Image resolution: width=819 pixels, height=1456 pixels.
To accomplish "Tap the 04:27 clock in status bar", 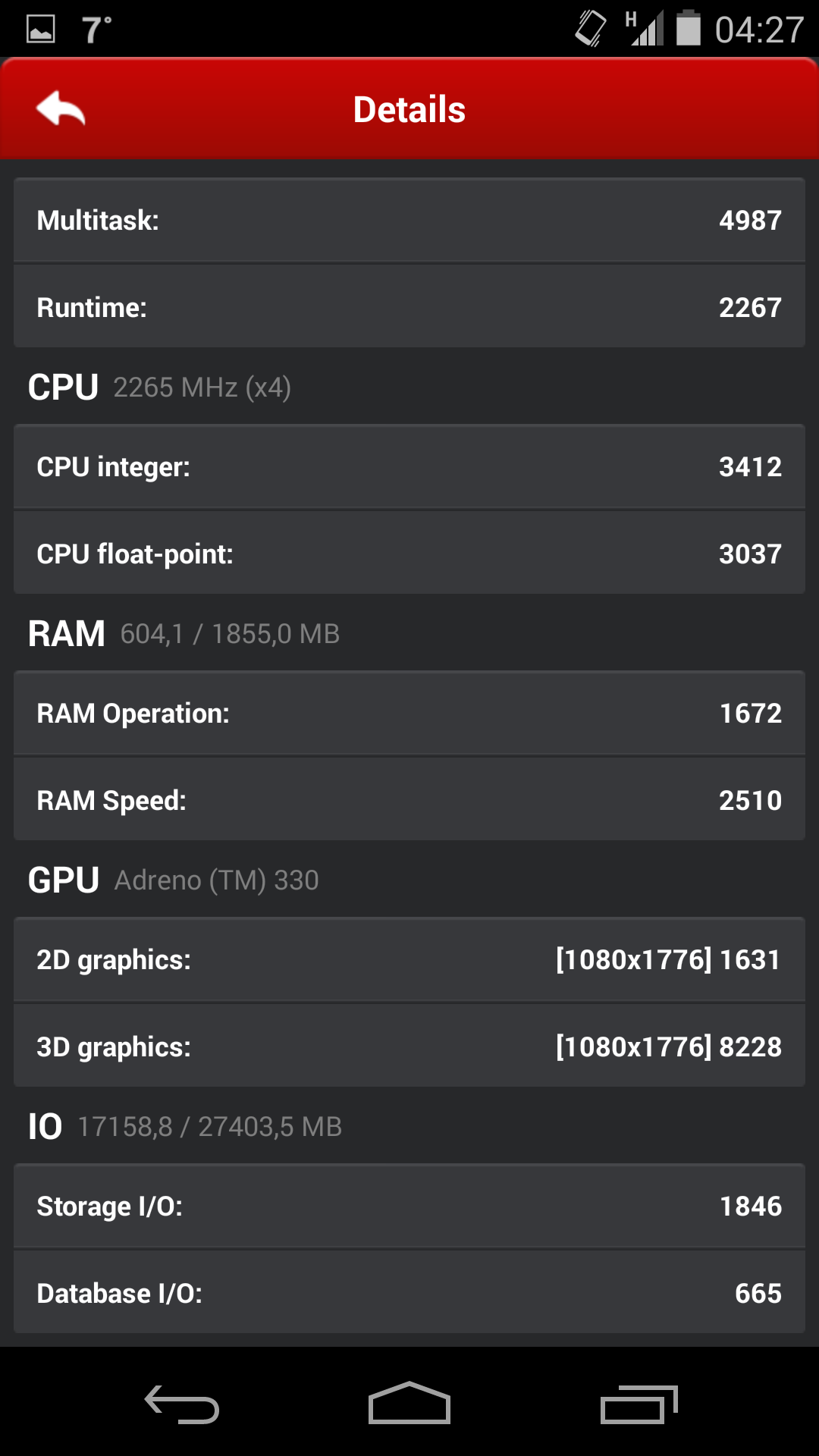I will pyautogui.click(x=759, y=30).
